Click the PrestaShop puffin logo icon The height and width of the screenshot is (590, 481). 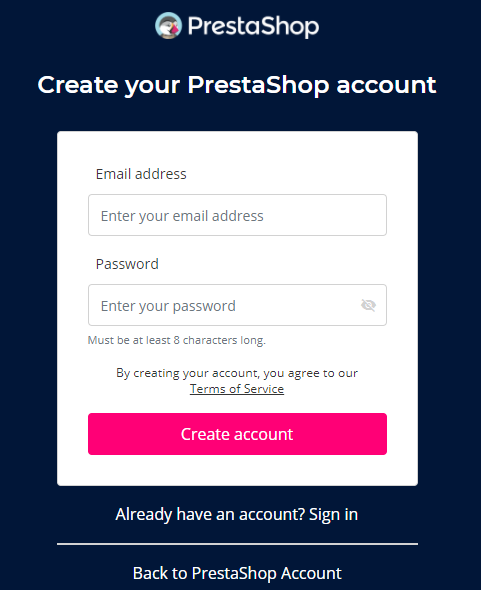click(x=168, y=26)
